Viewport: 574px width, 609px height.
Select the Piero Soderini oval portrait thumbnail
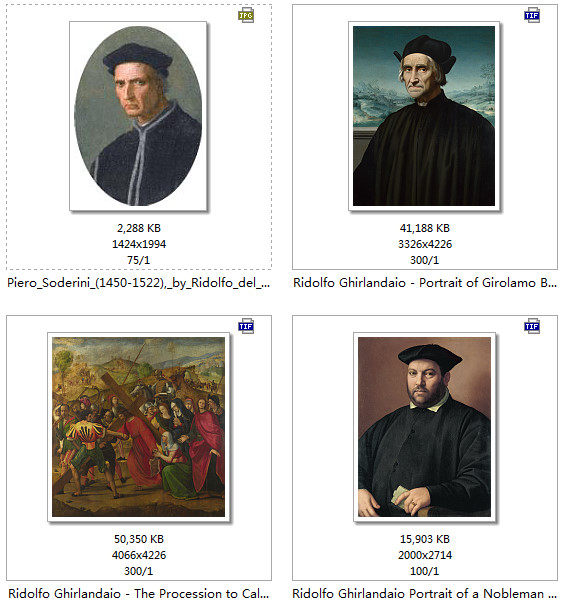[138, 116]
